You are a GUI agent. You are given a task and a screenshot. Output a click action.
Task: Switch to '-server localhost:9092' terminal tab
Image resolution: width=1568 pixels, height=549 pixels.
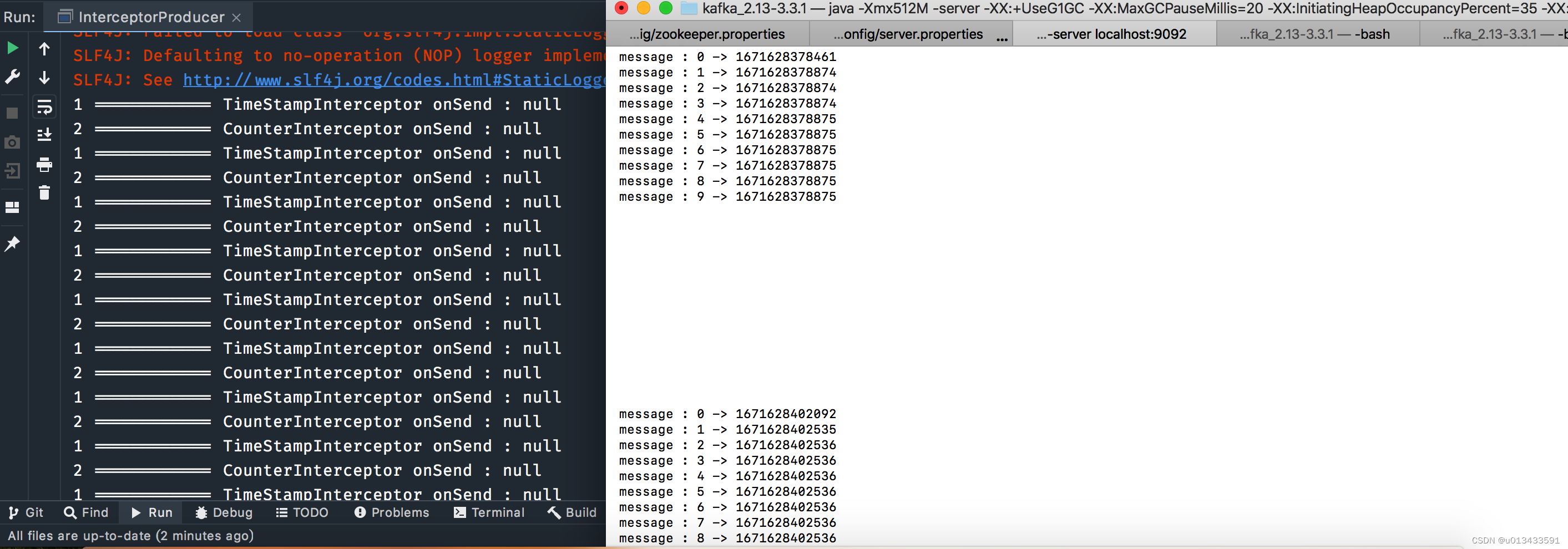point(1114,34)
